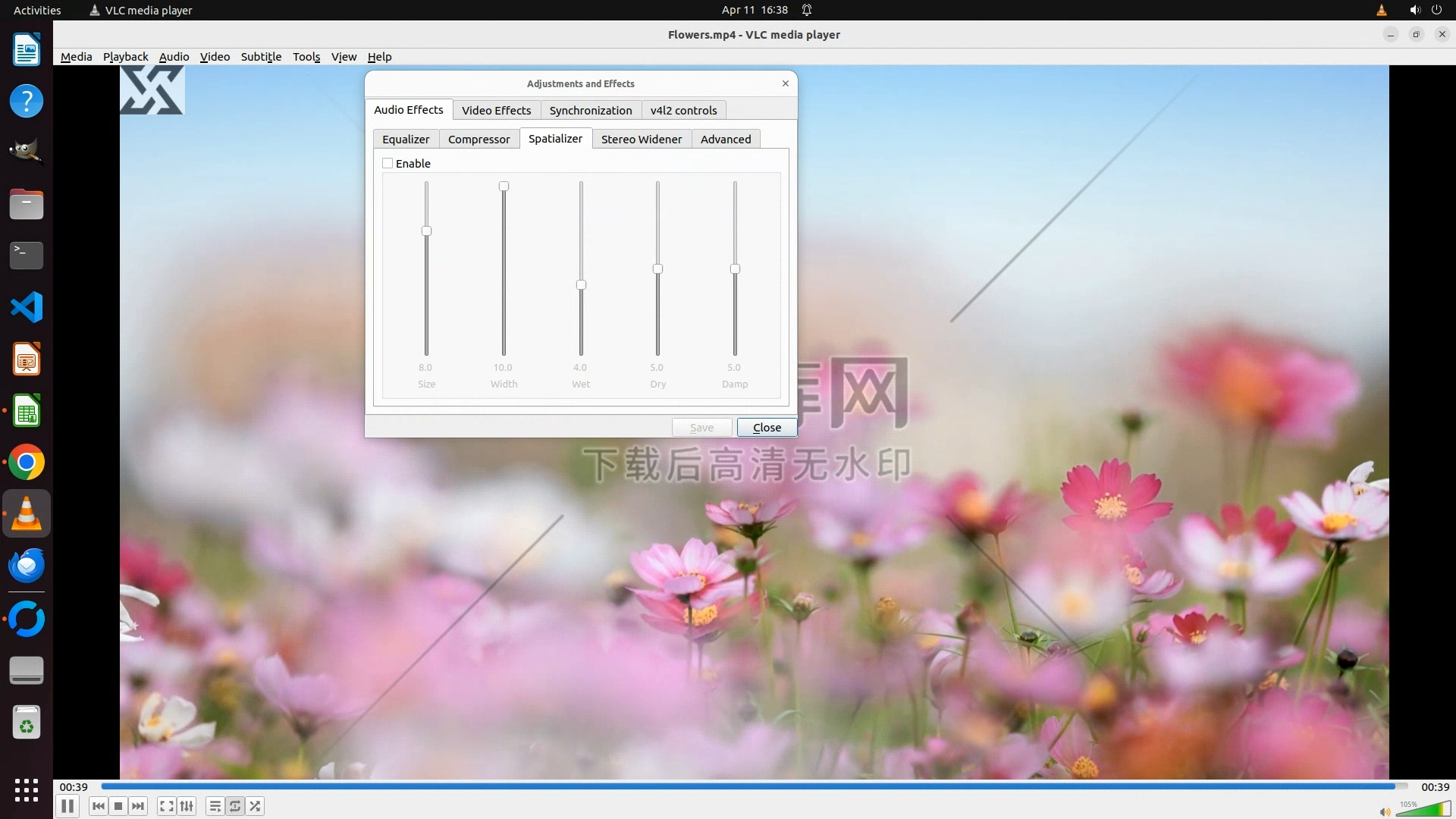Check the Spatializer Enable checkbox
The width and height of the screenshot is (1456, 819).
point(388,163)
